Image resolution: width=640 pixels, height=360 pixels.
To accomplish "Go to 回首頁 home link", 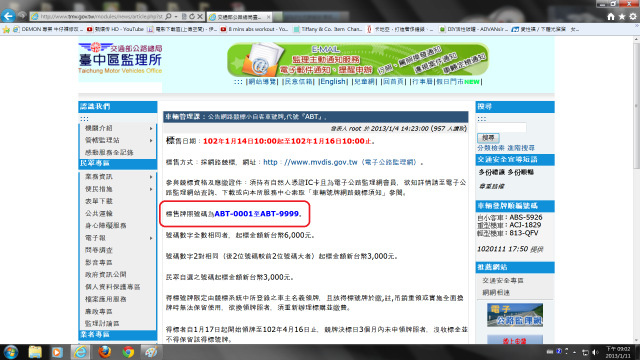I will coord(393,82).
